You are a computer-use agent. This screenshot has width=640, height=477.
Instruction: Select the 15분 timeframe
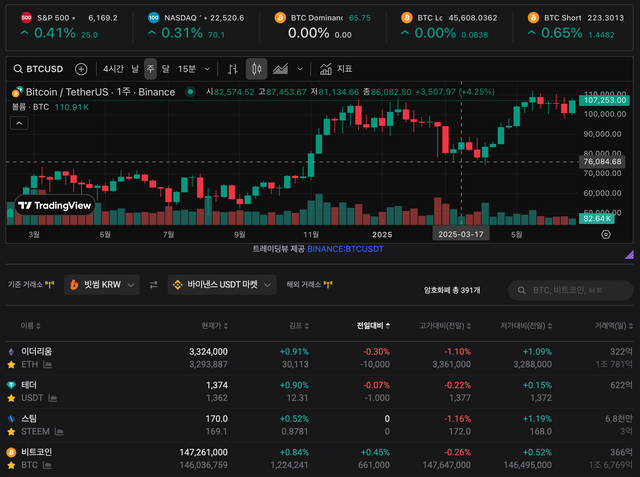point(187,69)
